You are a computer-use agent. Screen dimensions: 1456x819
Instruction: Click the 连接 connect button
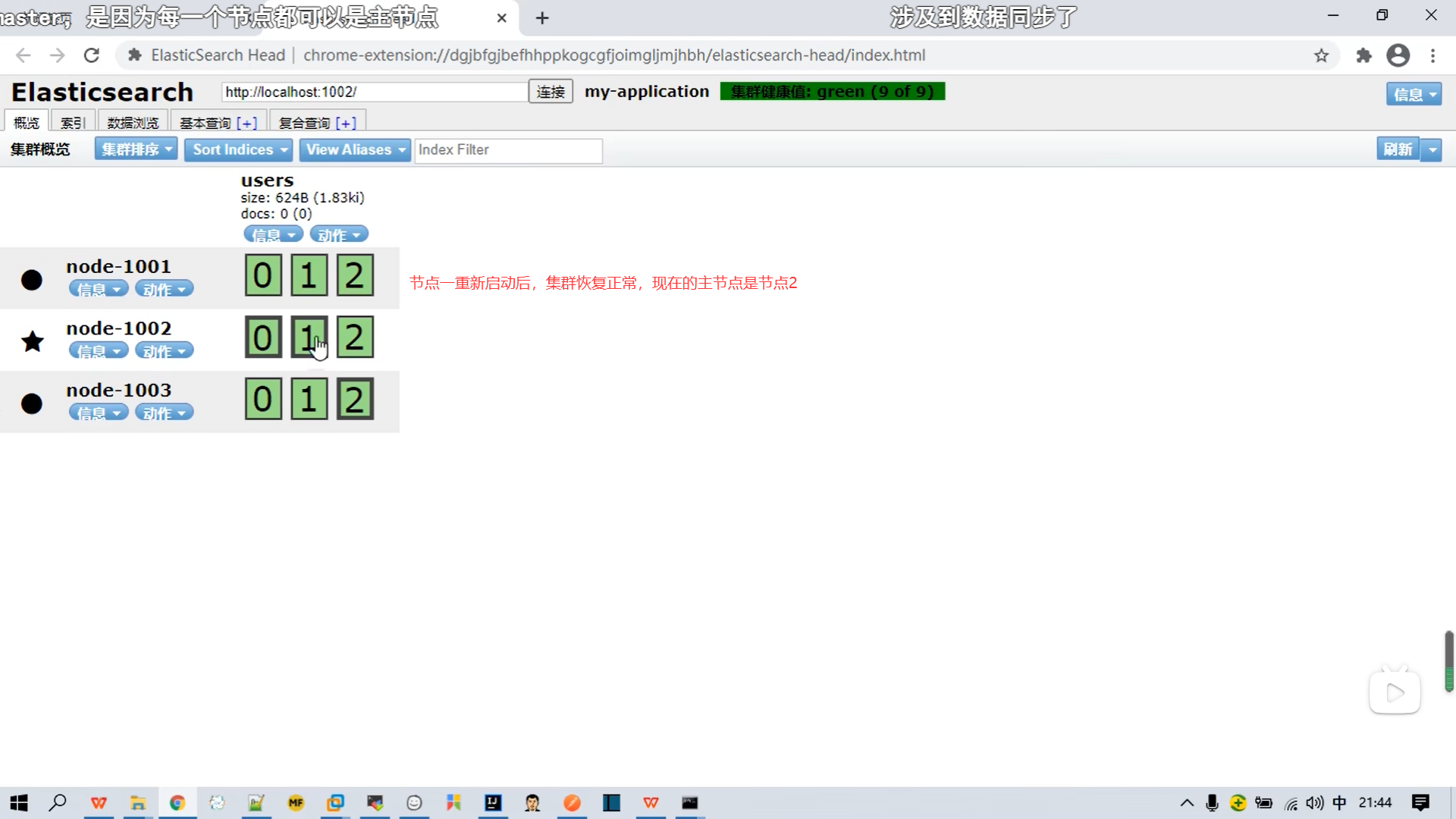tap(551, 92)
